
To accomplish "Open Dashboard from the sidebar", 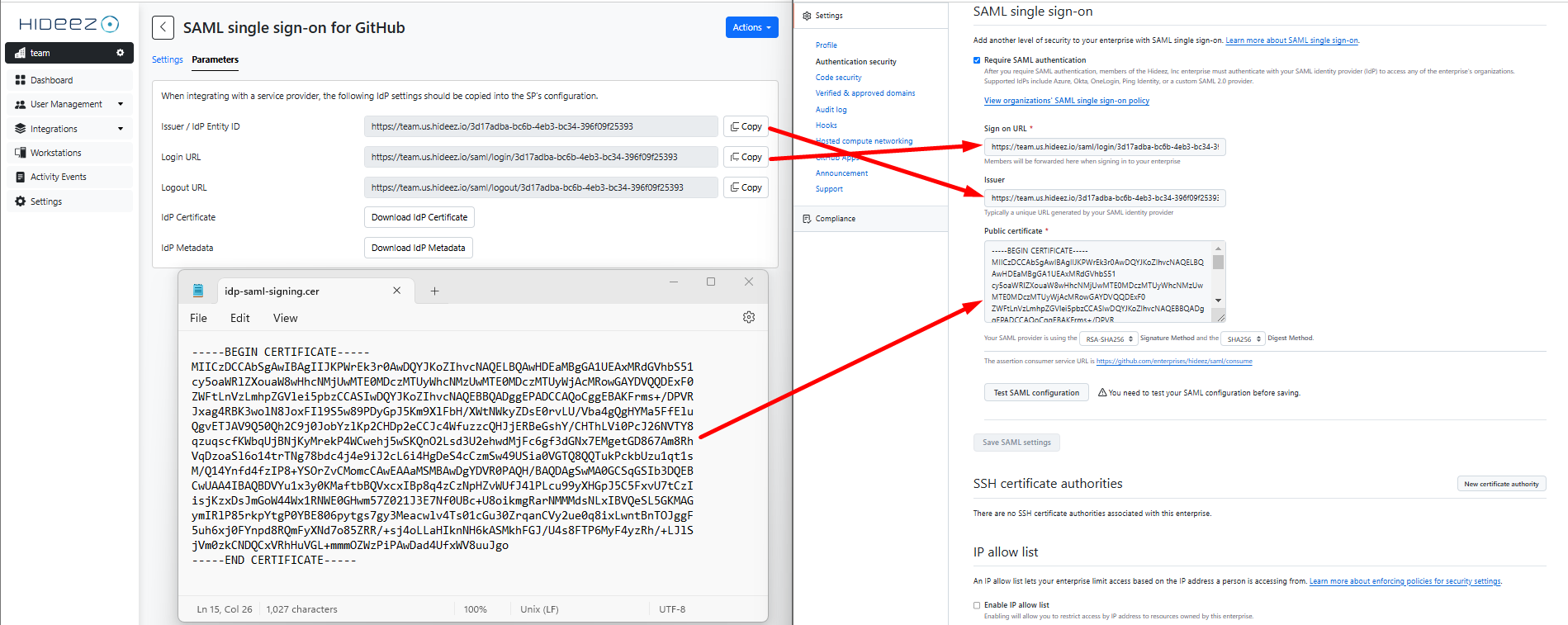I will tap(51, 80).
